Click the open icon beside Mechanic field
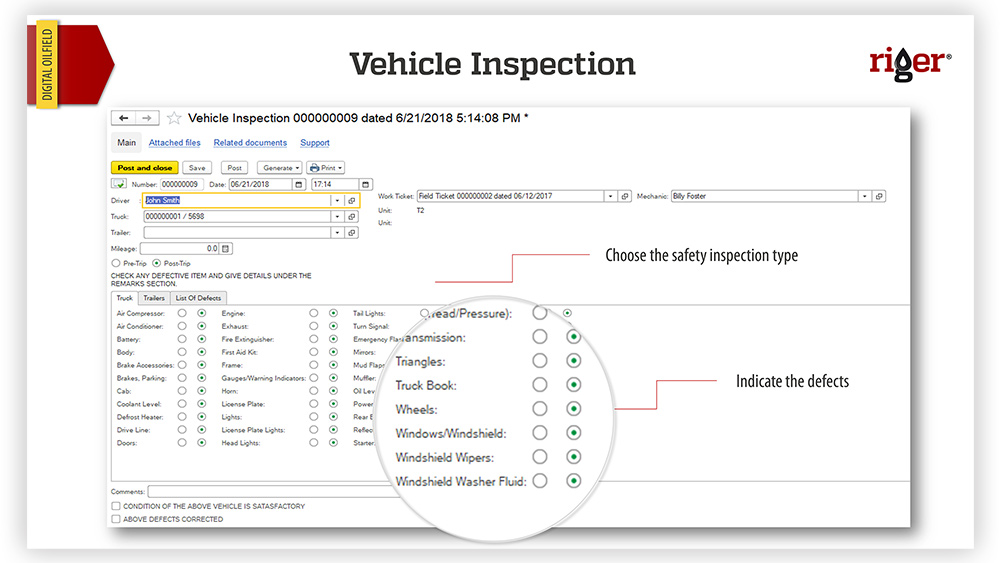The width and height of the screenshot is (1000, 563). coord(879,196)
